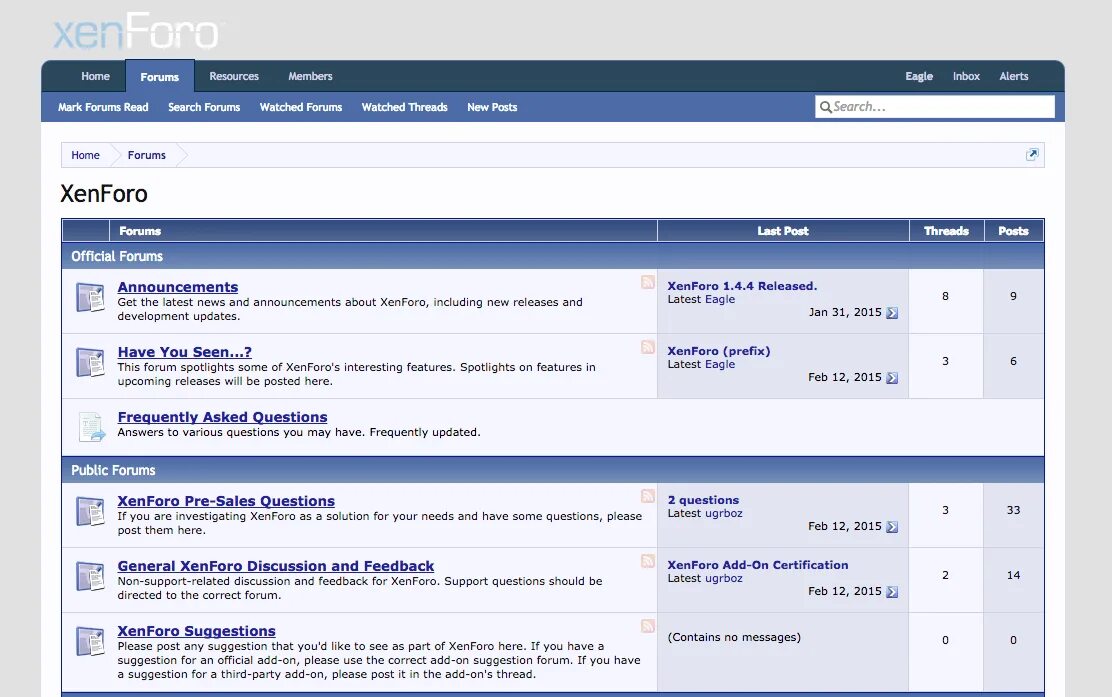Open the RSS feed for Pre-Sales Questions

tap(647, 496)
